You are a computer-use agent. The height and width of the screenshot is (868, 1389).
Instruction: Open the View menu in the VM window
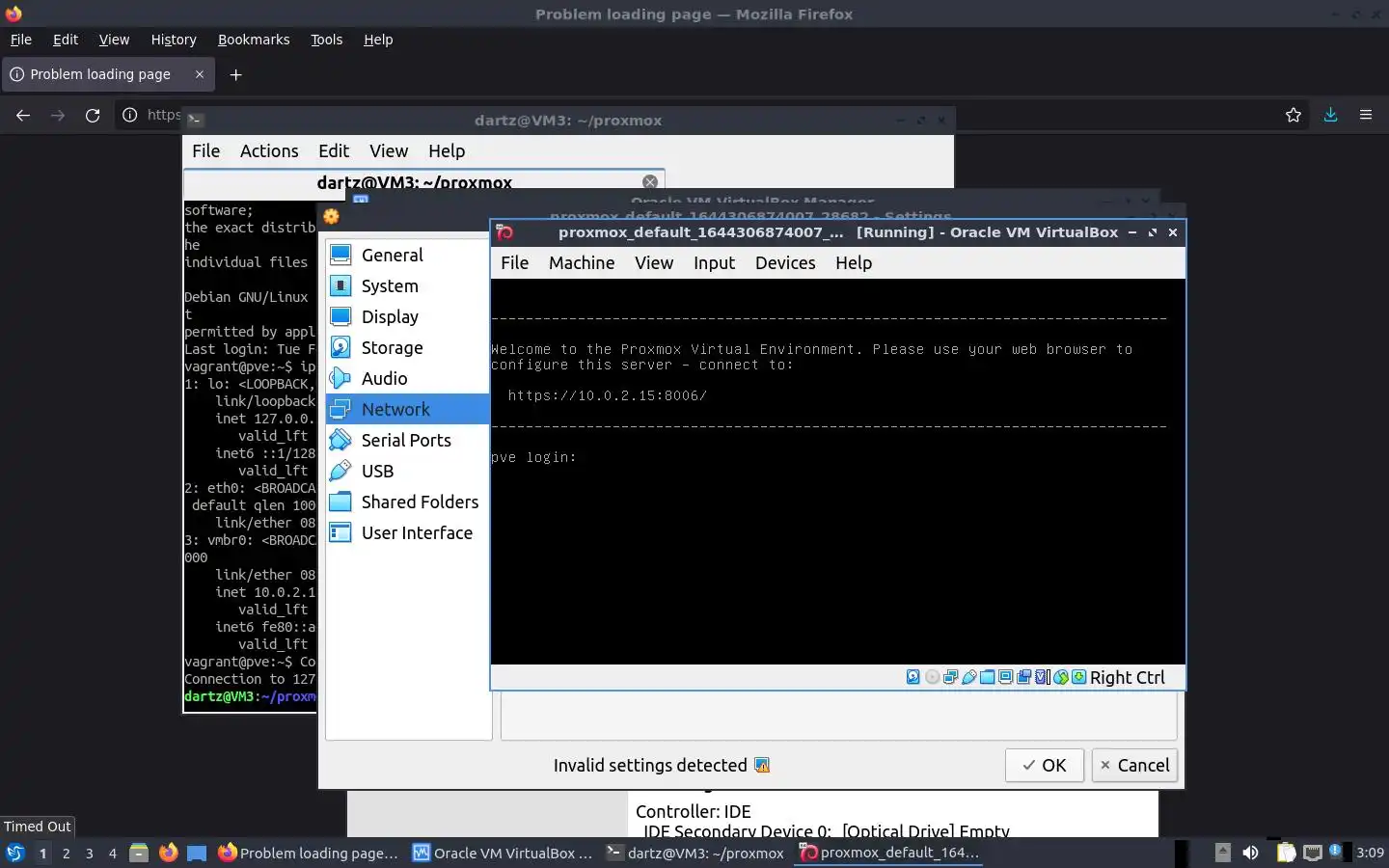[x=654, y=262]
